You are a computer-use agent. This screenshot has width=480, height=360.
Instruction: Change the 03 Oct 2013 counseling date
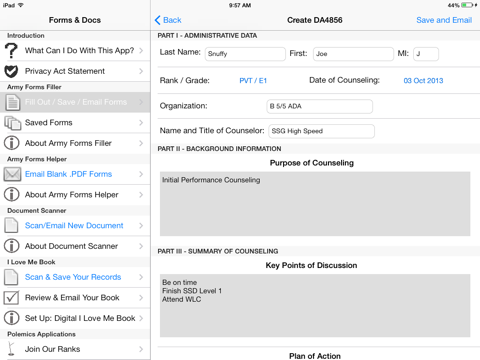(x=423, y=81)
